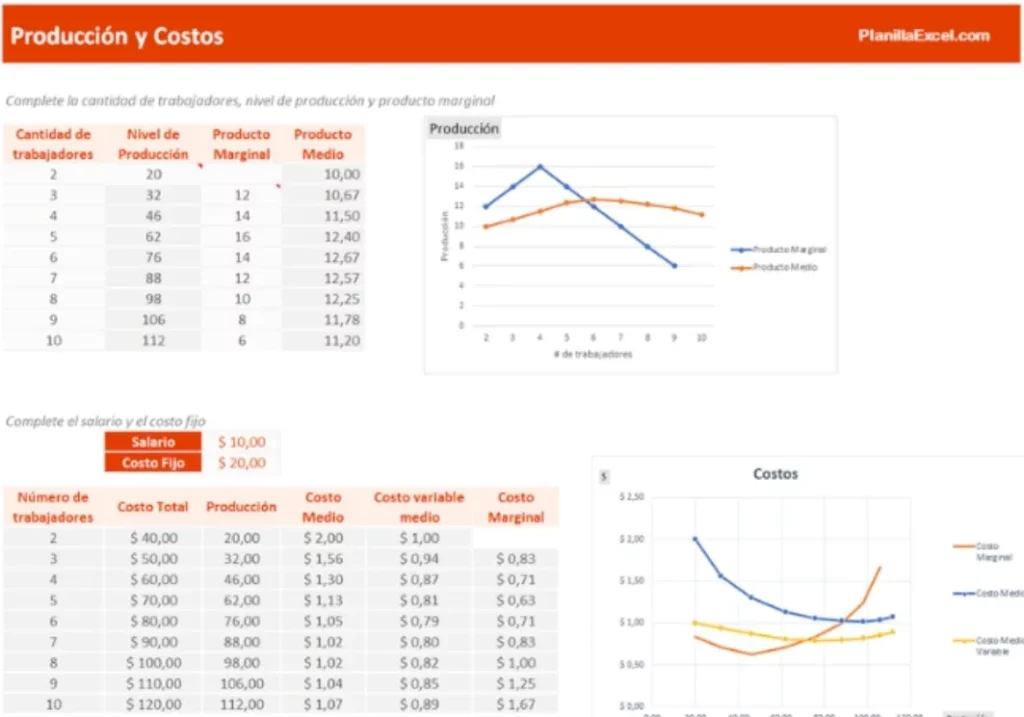Select Nivel de Producción cell with 76
Image resolution: width=1024 pixels, height=717 pixels.
pyautogui.click(x=153, y=258)
